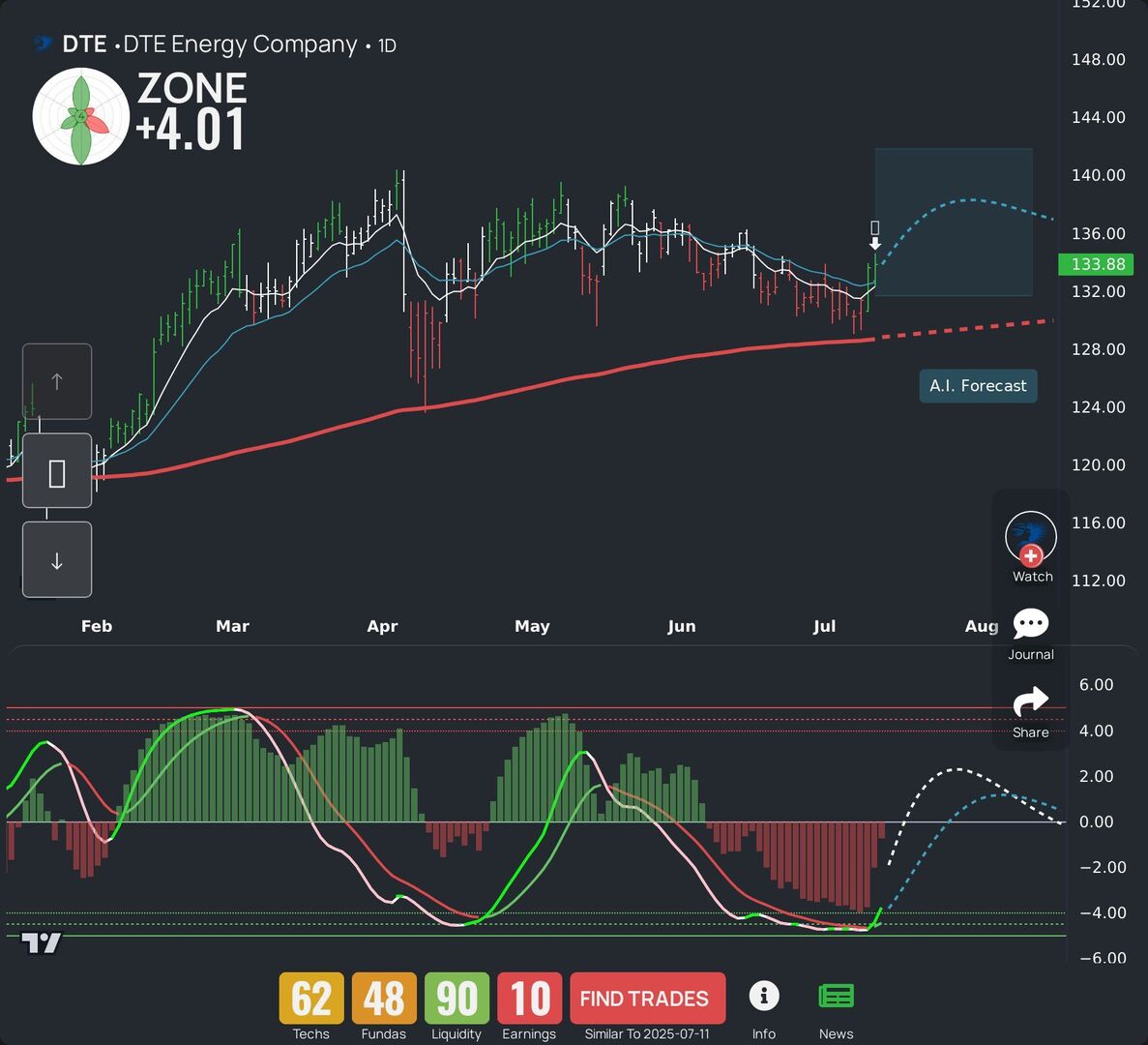The image size is (1148, 1045).
Task: Click the May label on time axis
Action: (x=532, y=626)
